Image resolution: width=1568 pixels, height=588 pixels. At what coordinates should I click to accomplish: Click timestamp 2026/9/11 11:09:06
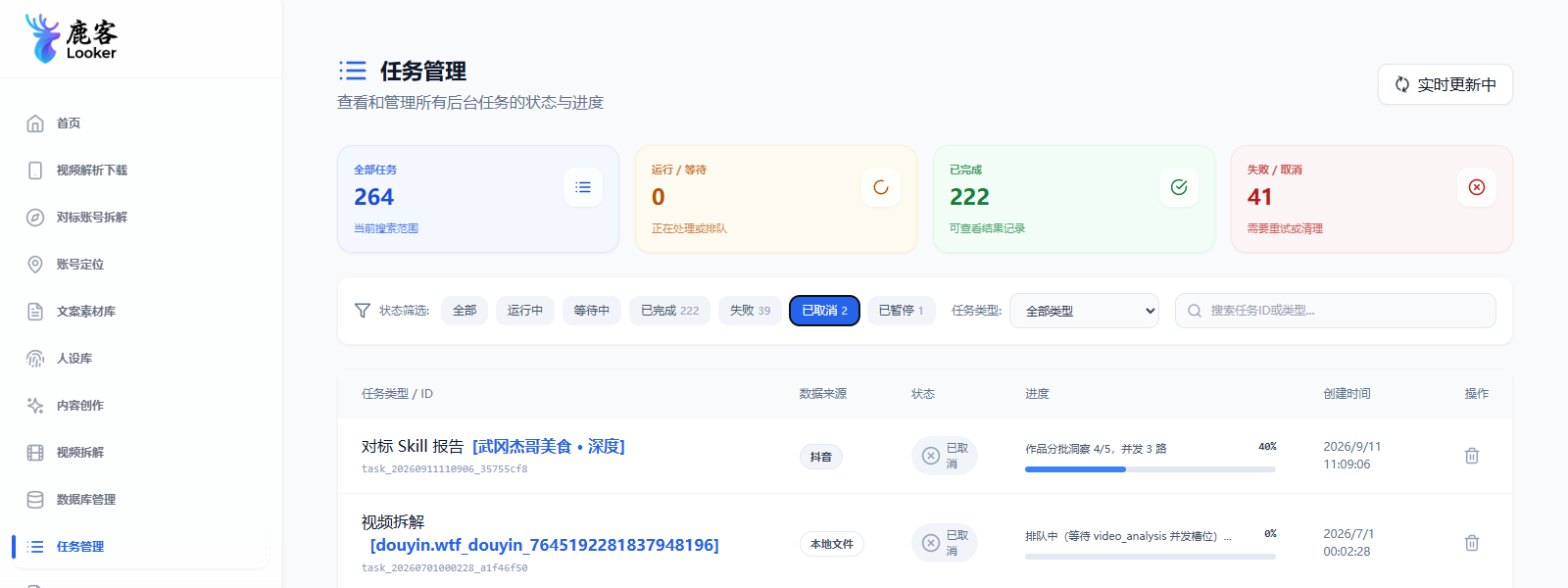point(1351,456)
